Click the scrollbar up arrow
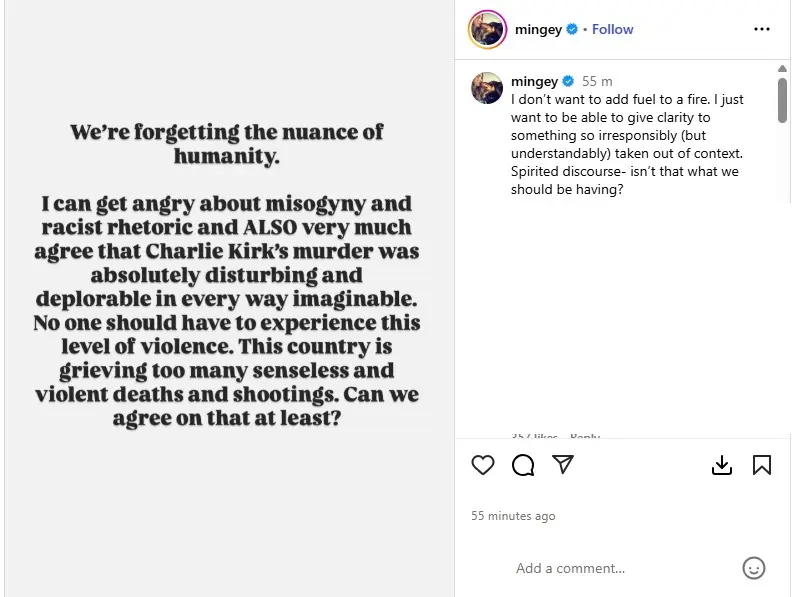793x597 pixels. point(782,68)
